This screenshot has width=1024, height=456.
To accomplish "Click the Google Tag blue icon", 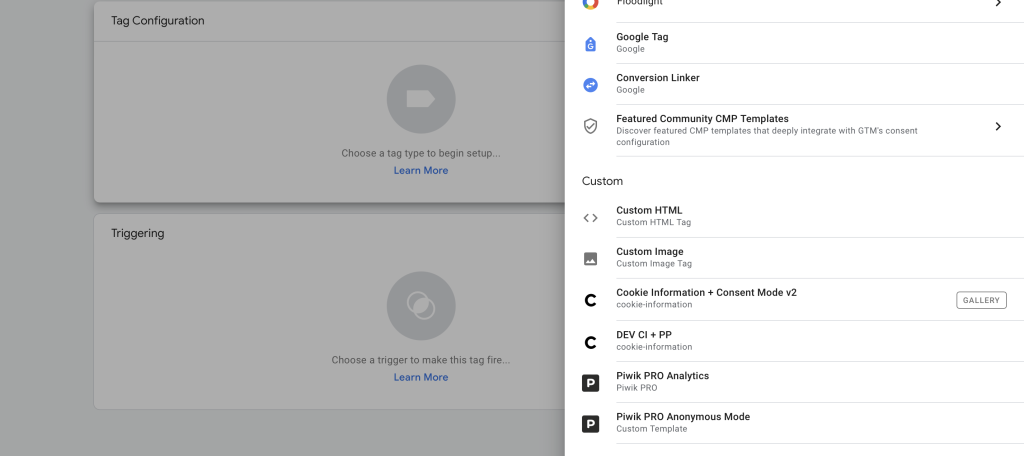I will [x=590, y=44].
